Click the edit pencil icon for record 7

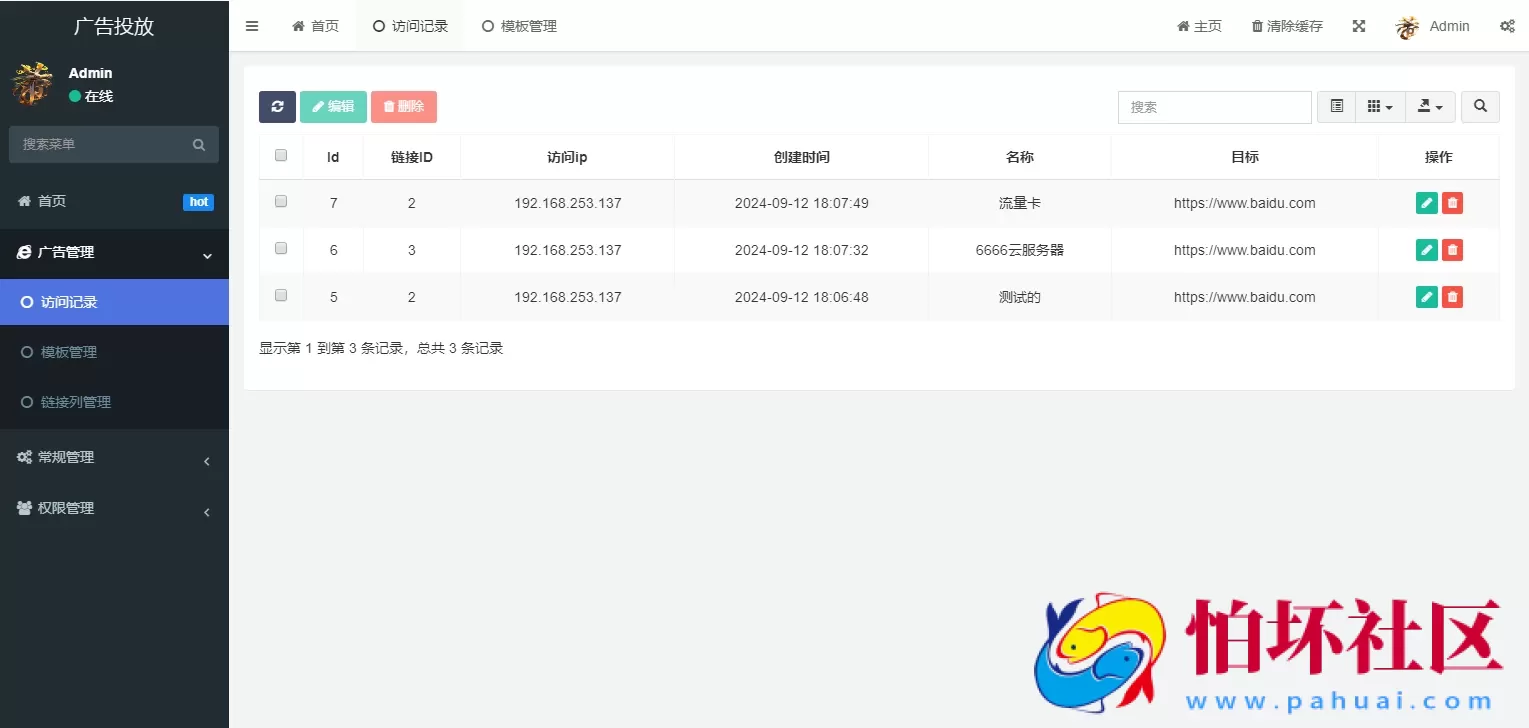(x=1426, y=202)
